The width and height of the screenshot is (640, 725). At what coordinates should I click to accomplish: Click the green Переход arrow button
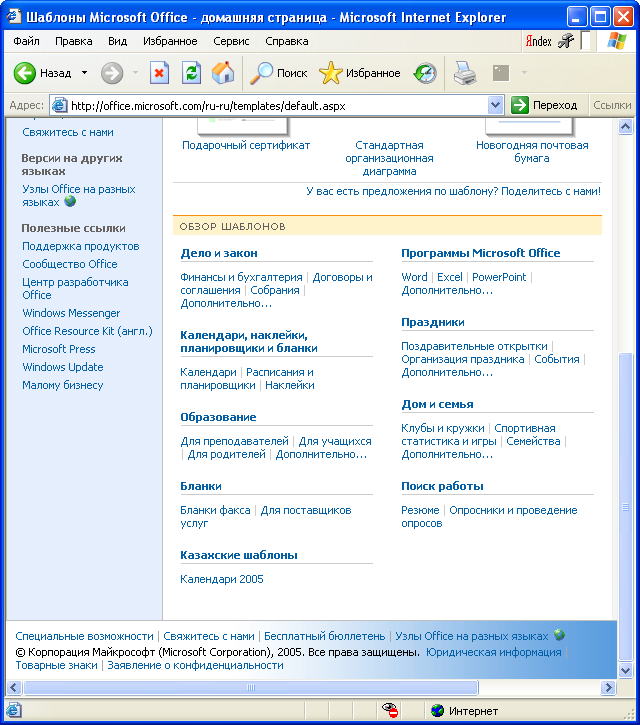tap(519, 105)
